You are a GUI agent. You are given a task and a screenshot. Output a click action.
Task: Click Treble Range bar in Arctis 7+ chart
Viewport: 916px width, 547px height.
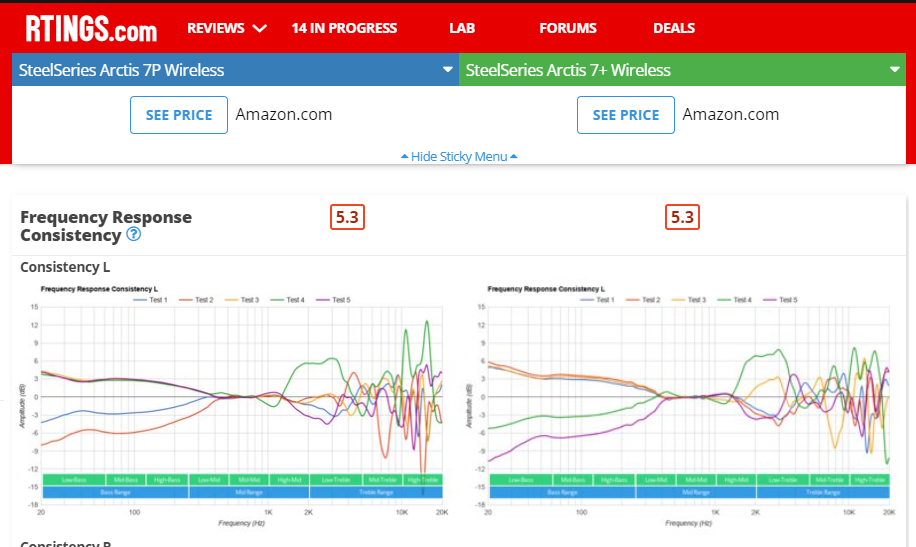pyautogui.click(x=823, y=493)
